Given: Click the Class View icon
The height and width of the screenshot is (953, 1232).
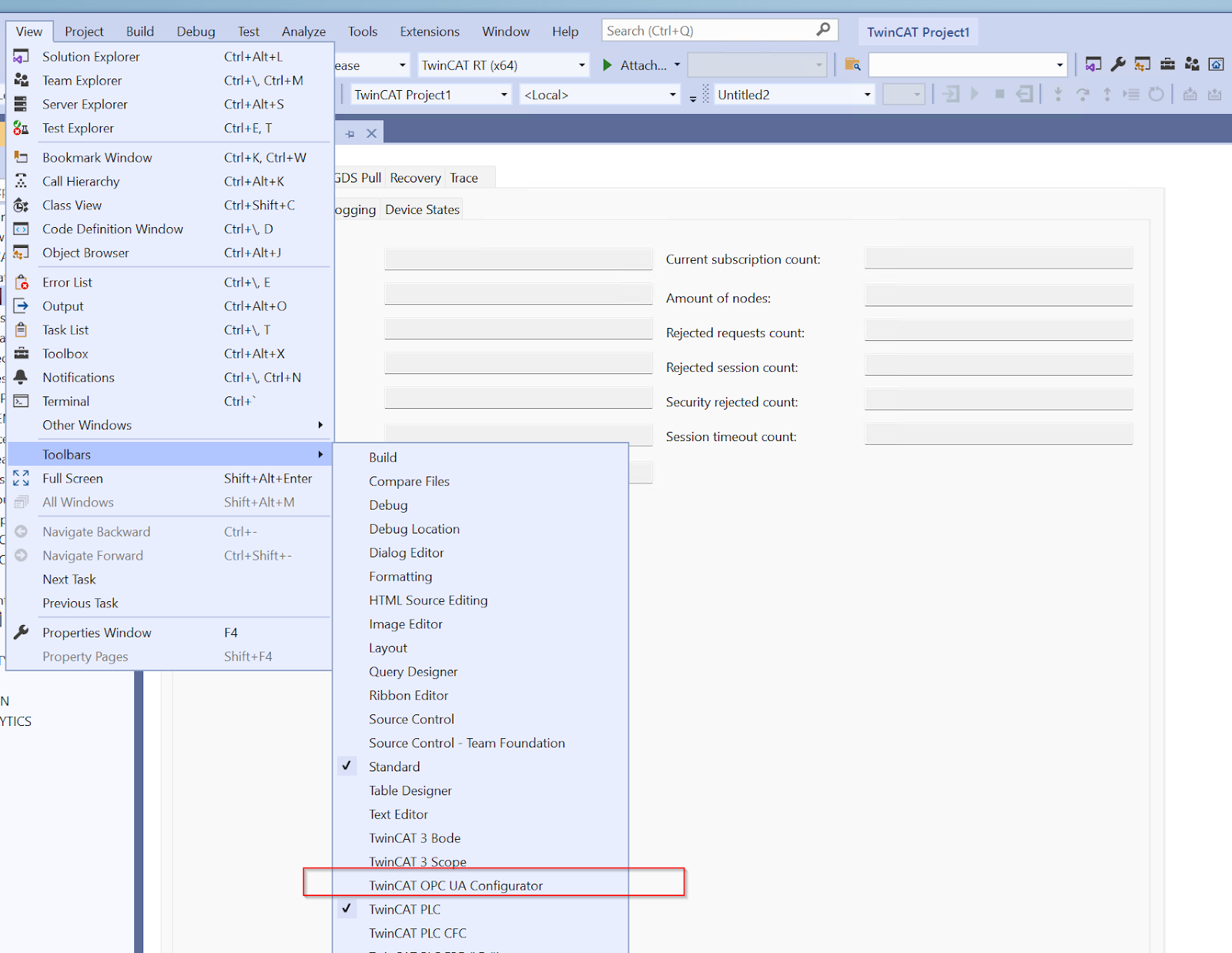Looking at the screenshot, I should click(x=22, y=205).
